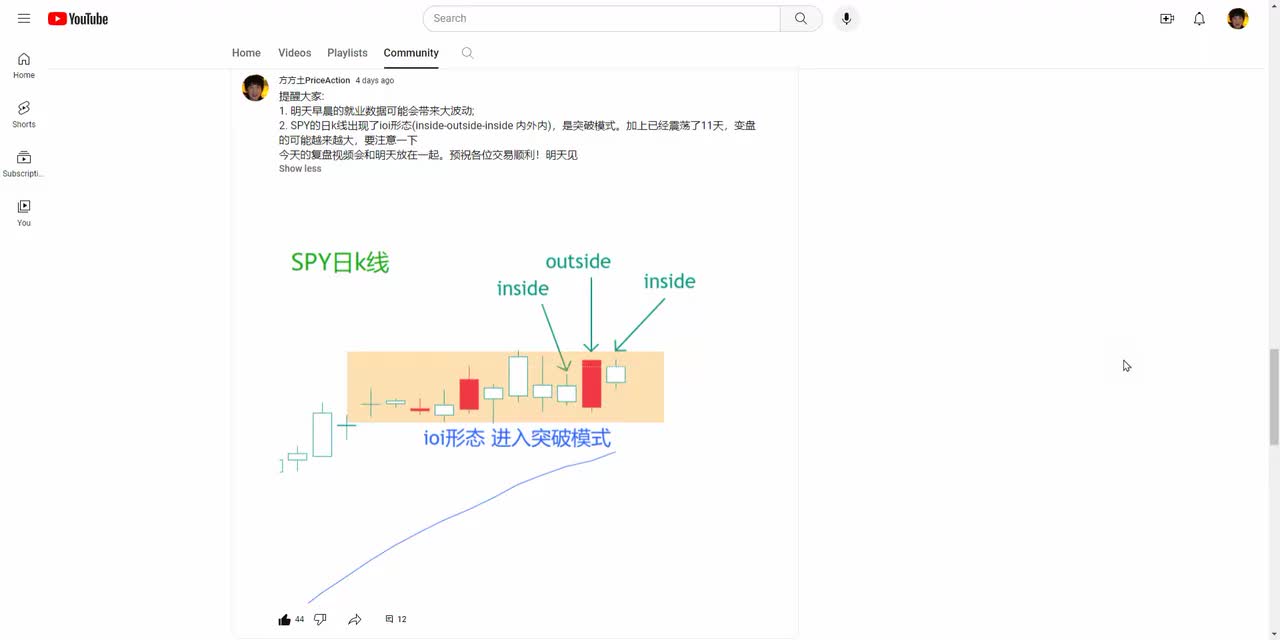Focus the Search input field
1280x640 pixels.
(602, 18)
